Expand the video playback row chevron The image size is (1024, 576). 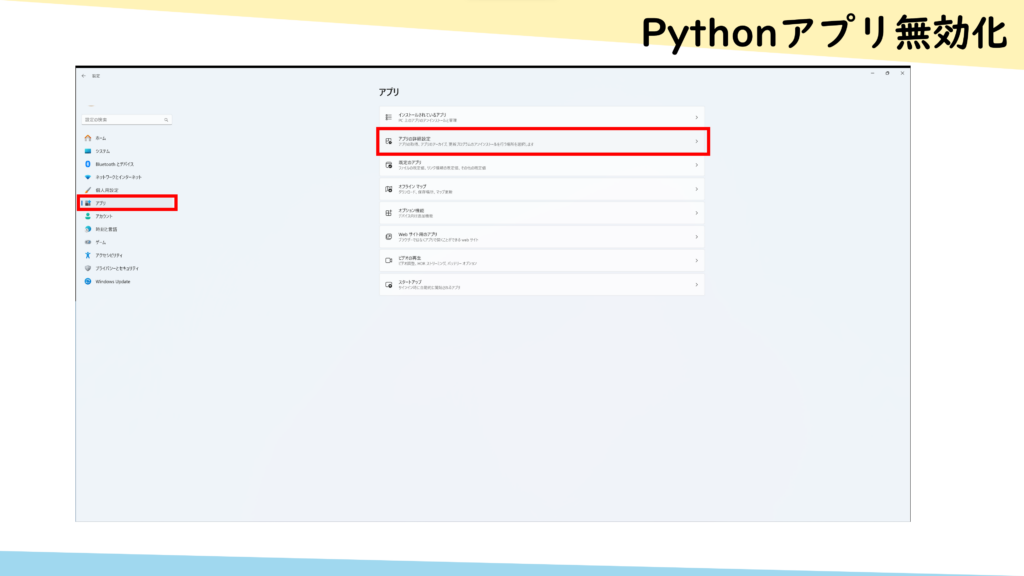(x=696, y=261)
